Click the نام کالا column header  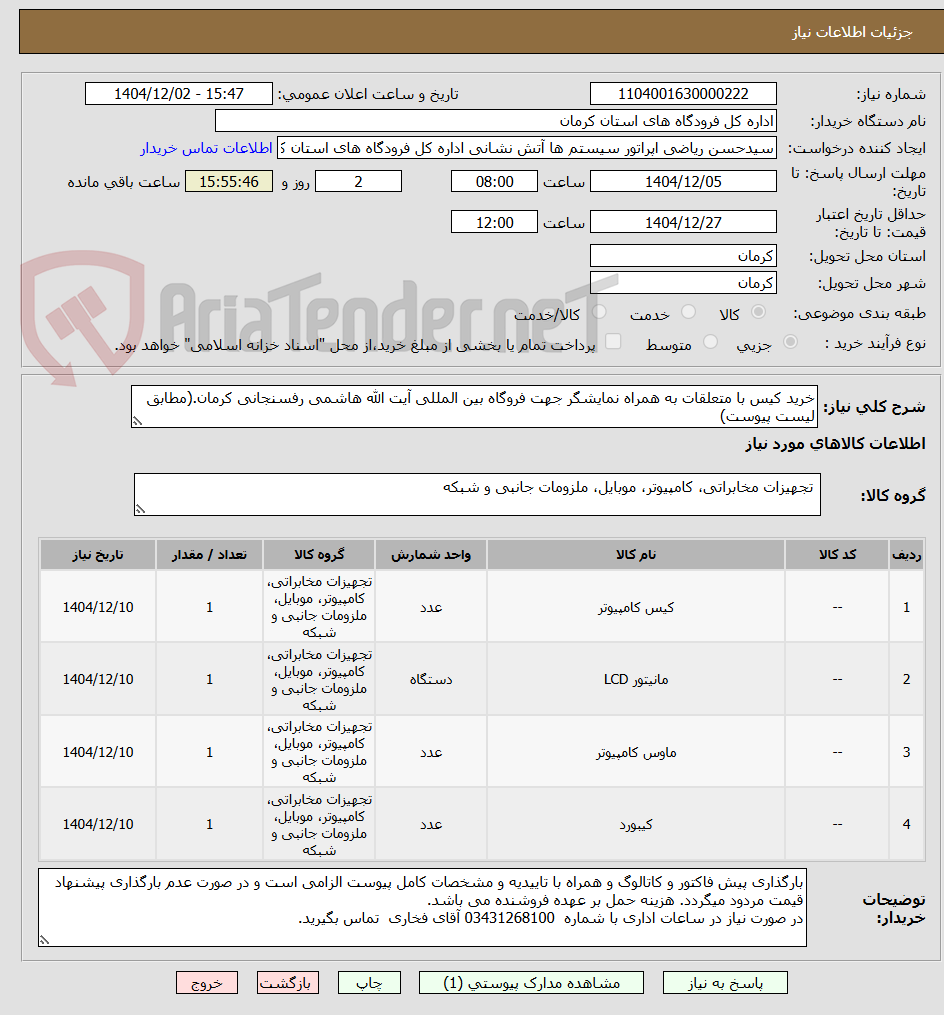(x=636, y=555)
